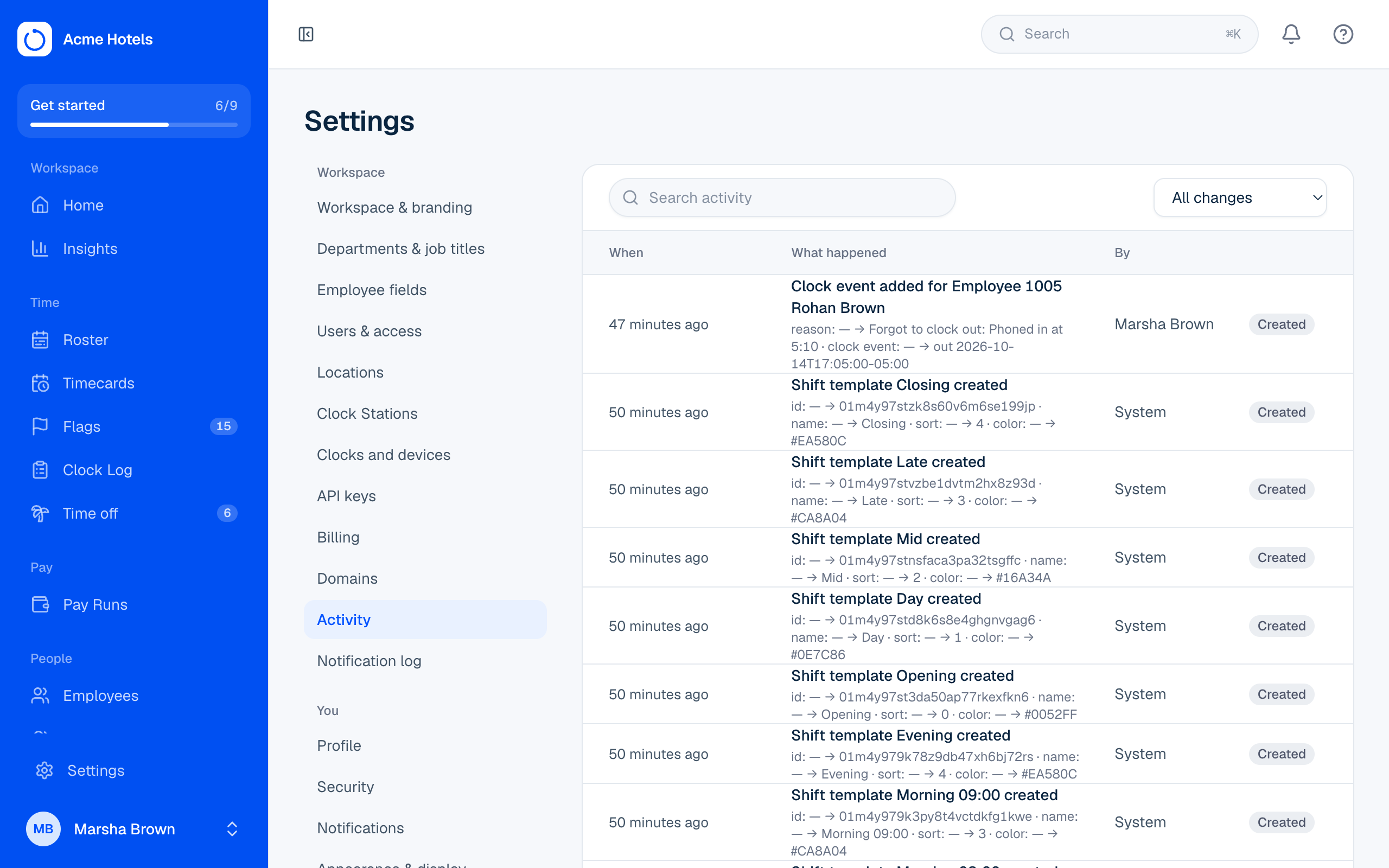This screenshot has height=868, width=1389.
Task: Click the Get started progress bar
Action: click(x=133, y=125)
